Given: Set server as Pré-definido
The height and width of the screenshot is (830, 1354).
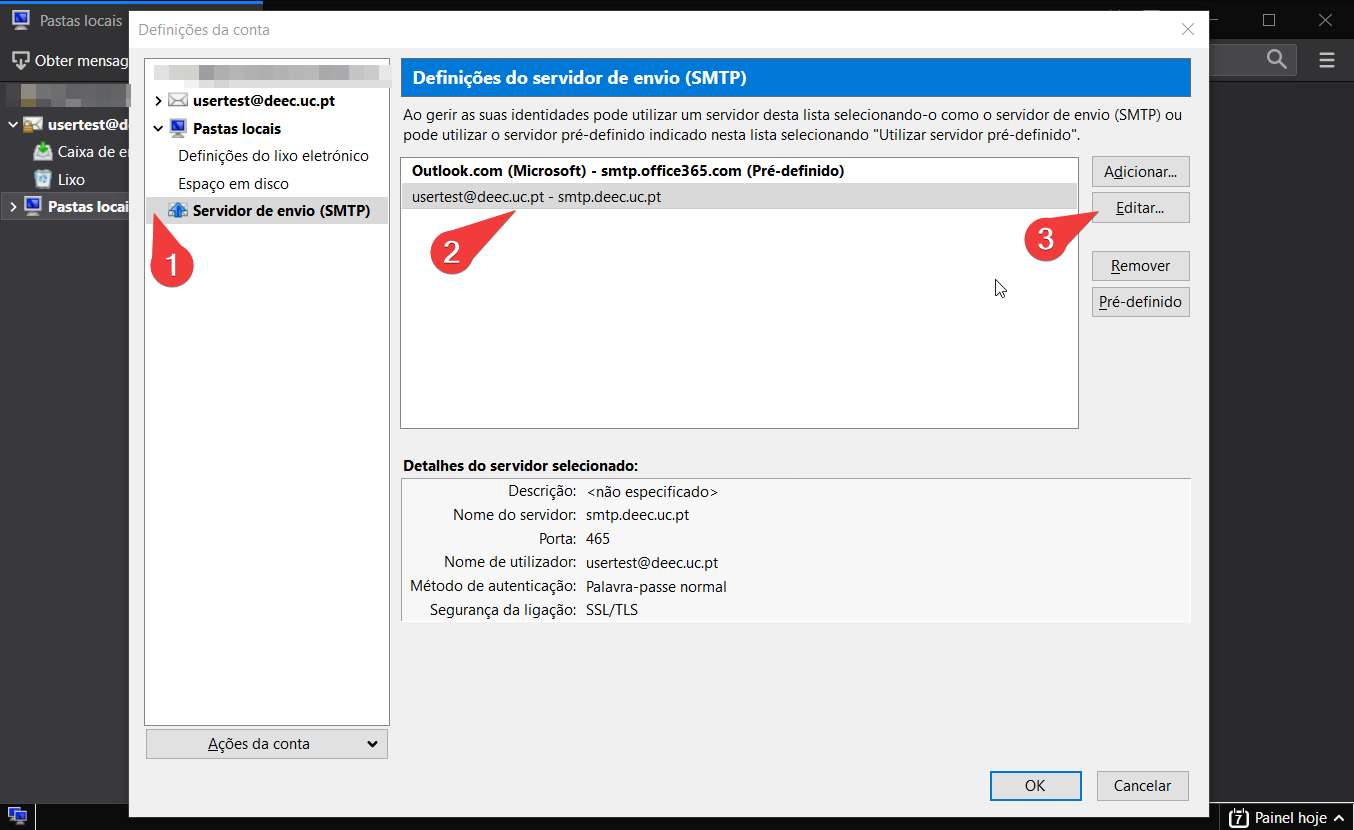Looking at the screenshot, I should click(1140, 302).
